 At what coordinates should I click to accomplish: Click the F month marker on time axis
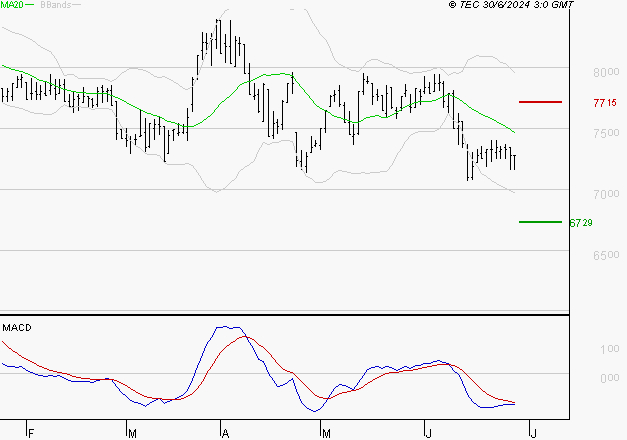(x=31, y=433)
